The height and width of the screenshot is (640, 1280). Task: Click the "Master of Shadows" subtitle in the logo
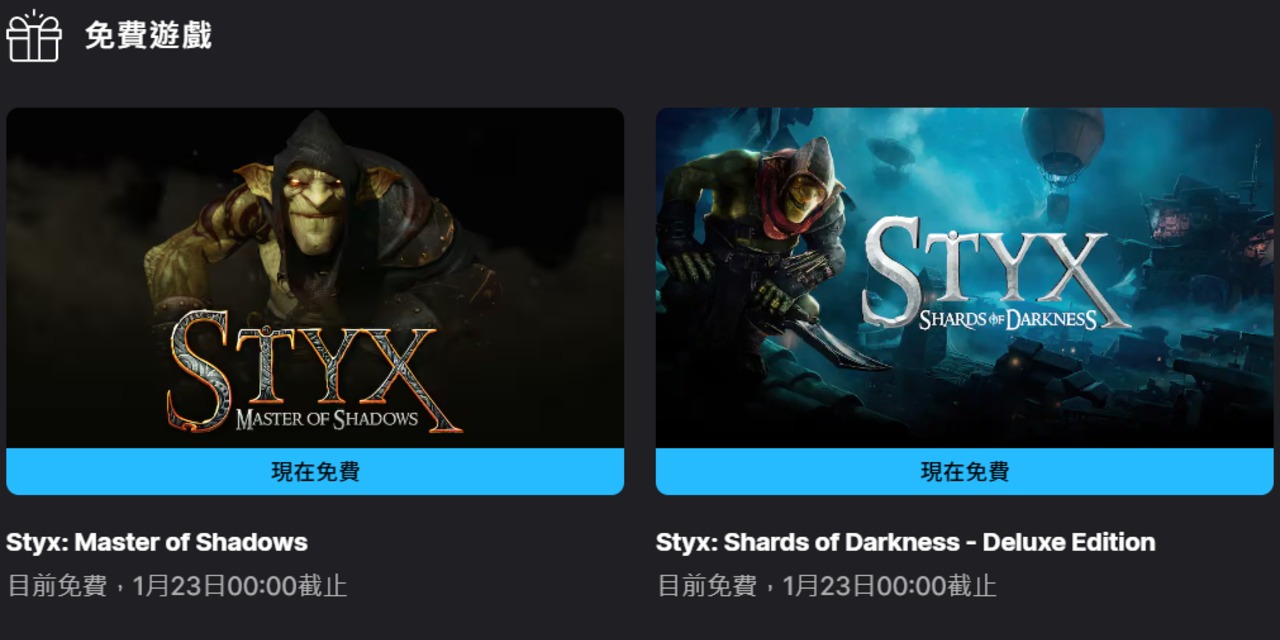[327, 418]
